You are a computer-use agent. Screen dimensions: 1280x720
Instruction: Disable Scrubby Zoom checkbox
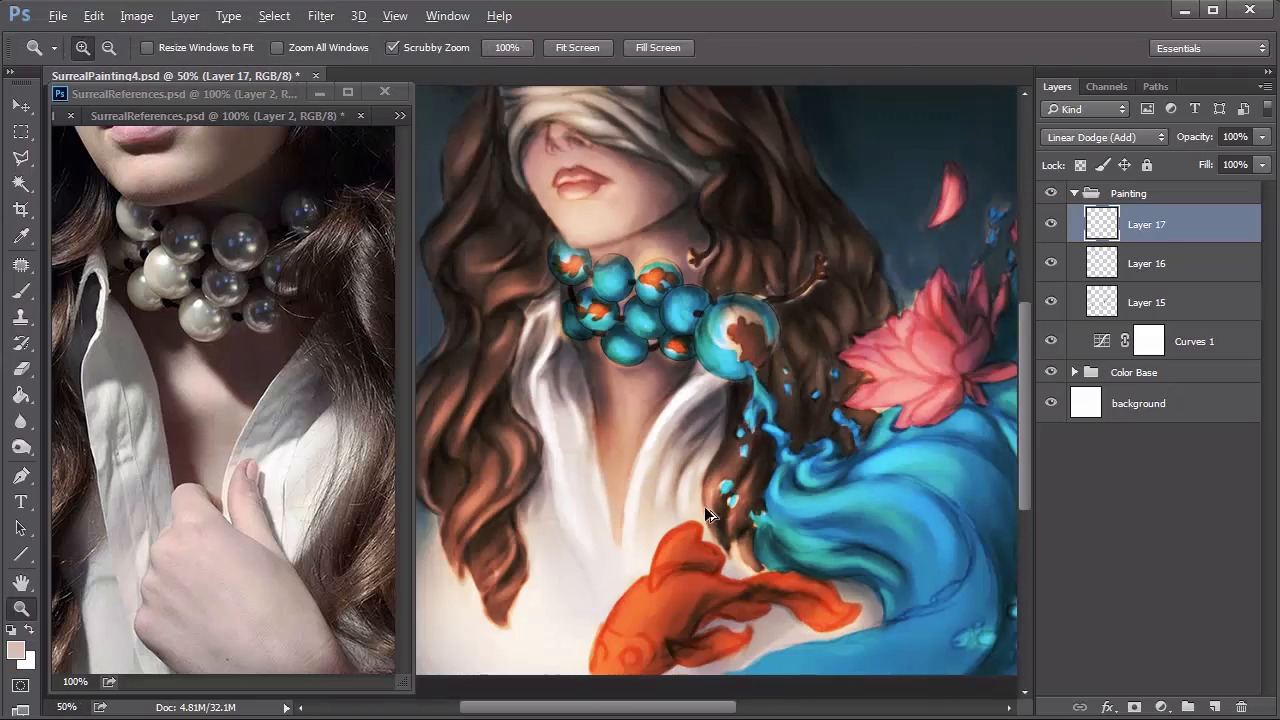392,47
